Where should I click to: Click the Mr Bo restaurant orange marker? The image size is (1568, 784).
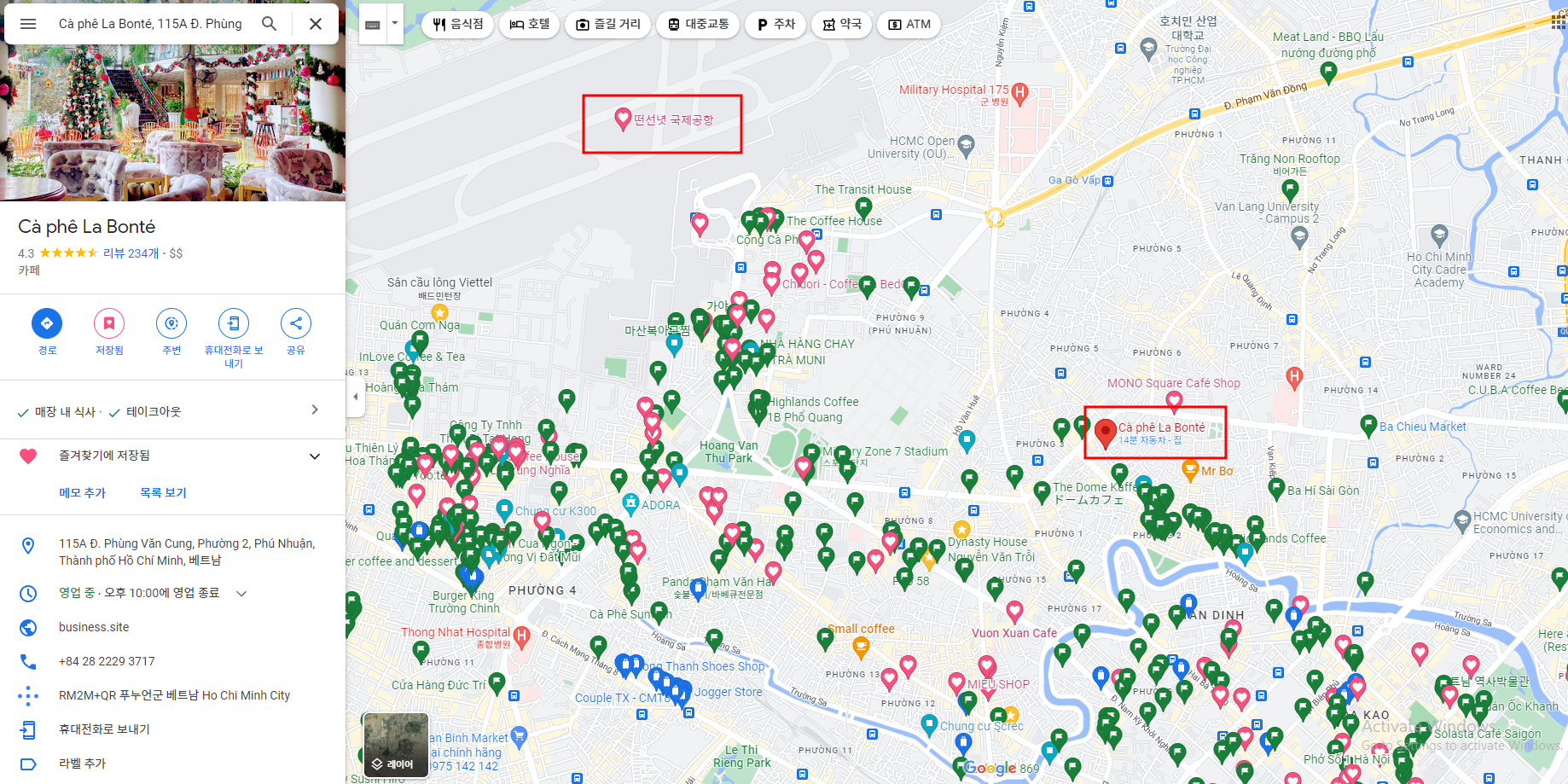1190,469
